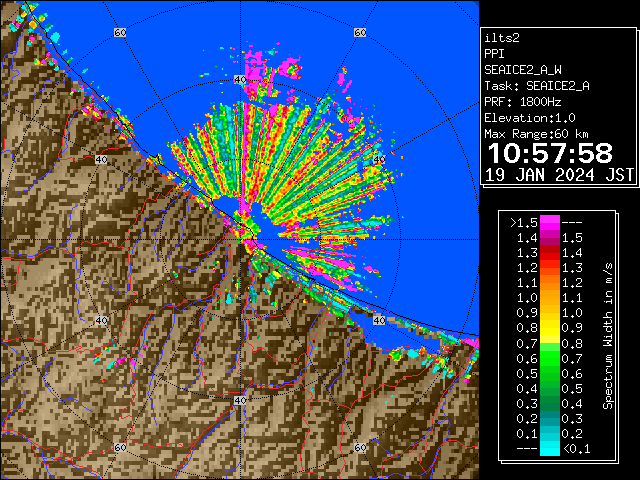
Task: Click the >1.5 legend label
Action: coord(524,223)
